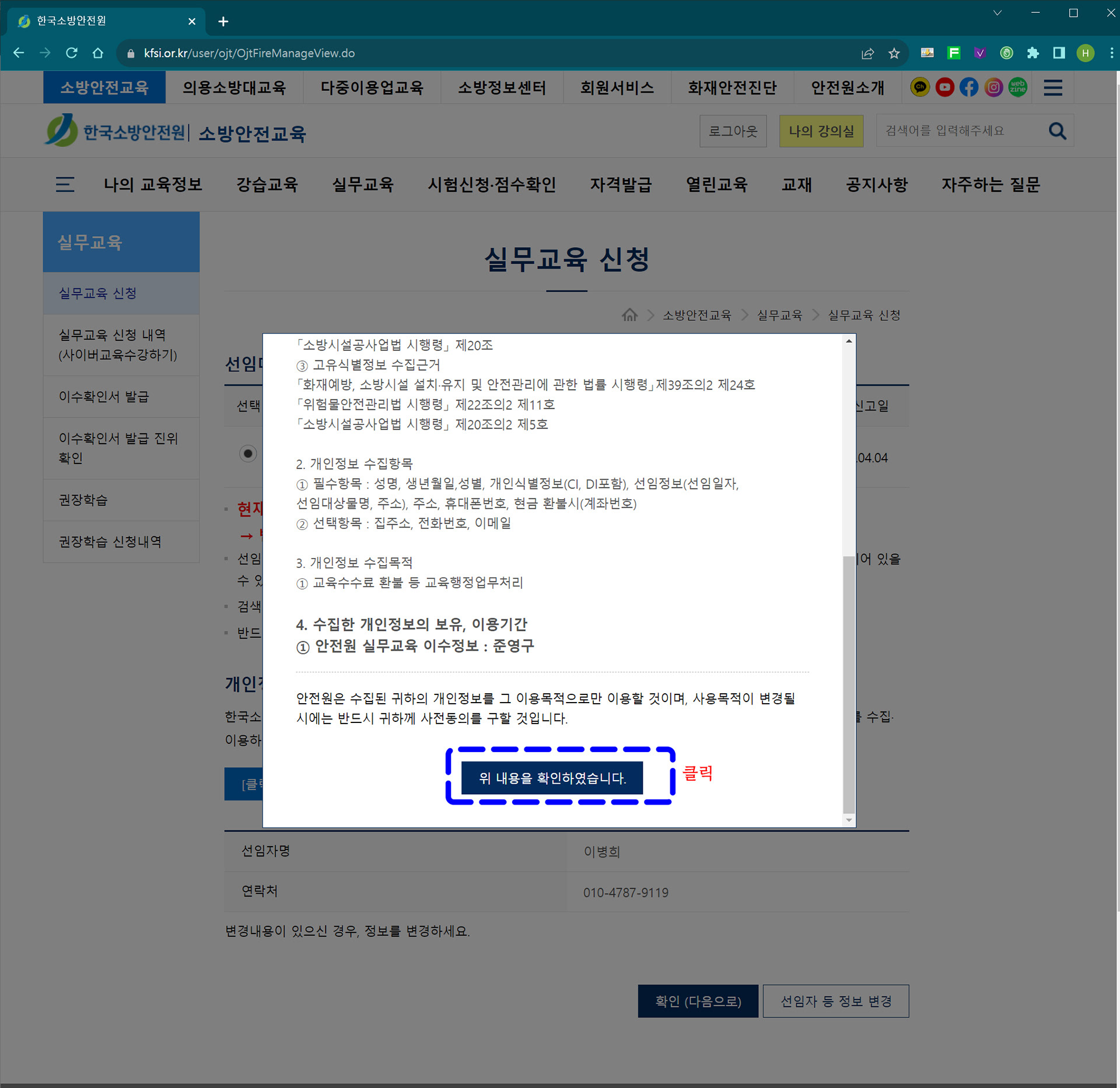
Task: Open 나의 강의실 button
Action: (821, 131)
